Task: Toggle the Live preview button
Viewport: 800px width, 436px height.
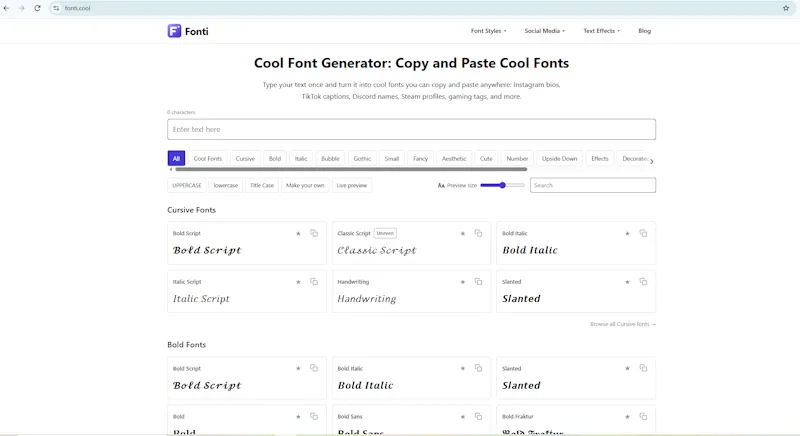Action: (352, 185)
